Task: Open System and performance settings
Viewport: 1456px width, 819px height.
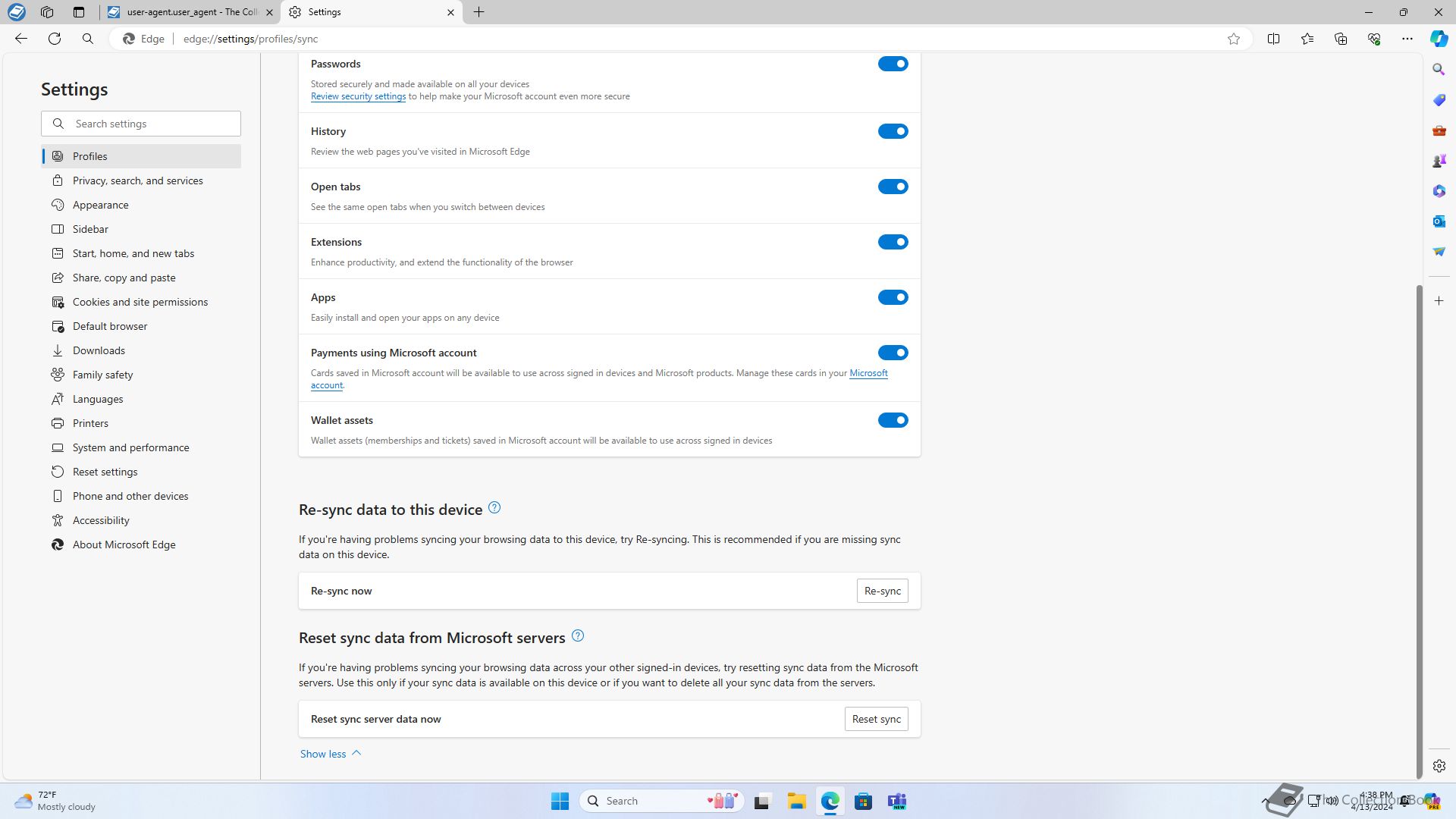Action: pos(141,448)
